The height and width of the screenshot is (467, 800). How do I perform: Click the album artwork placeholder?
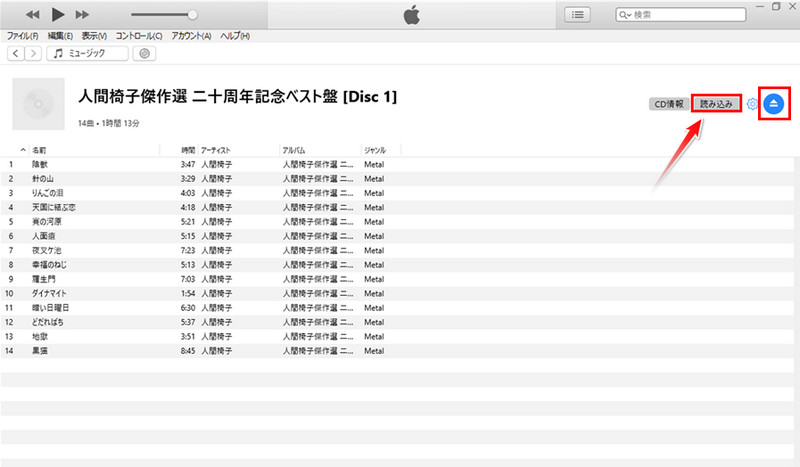[x=38, y=104]
